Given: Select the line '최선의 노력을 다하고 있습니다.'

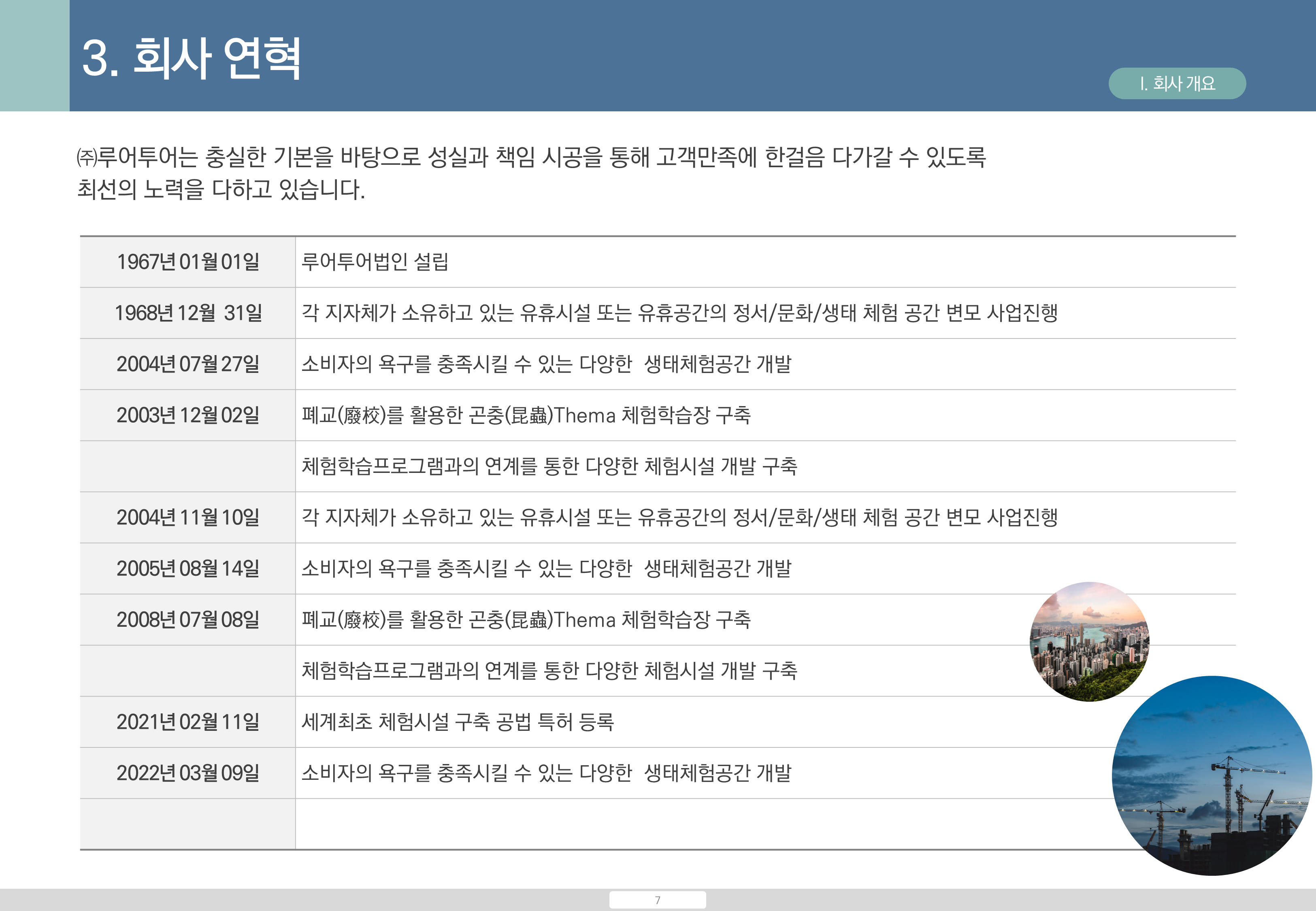Looking at the screenshot, I should 221,189.
